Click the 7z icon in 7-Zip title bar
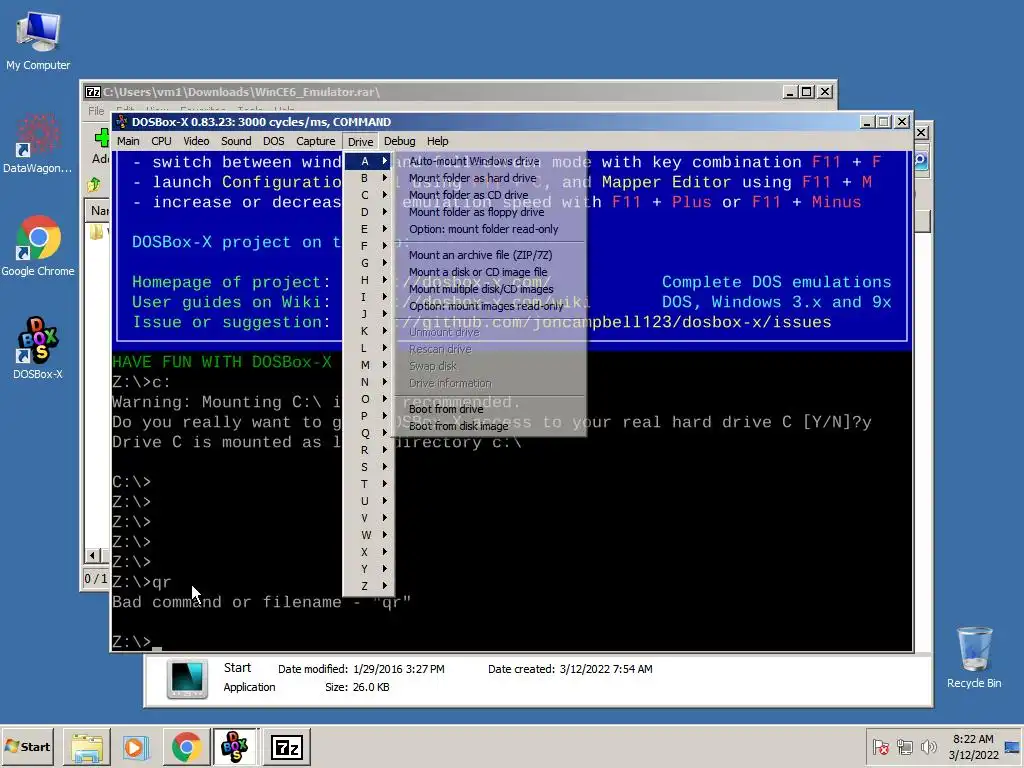This screenshot has height=768, width=1024. 93,92
